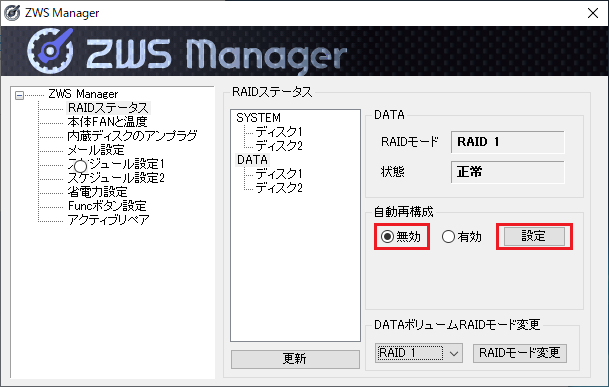Viewport: 609px width, 387px height.
Task: Open 本体FANと温度 in the tree
Action: click(x=107, y=122)
